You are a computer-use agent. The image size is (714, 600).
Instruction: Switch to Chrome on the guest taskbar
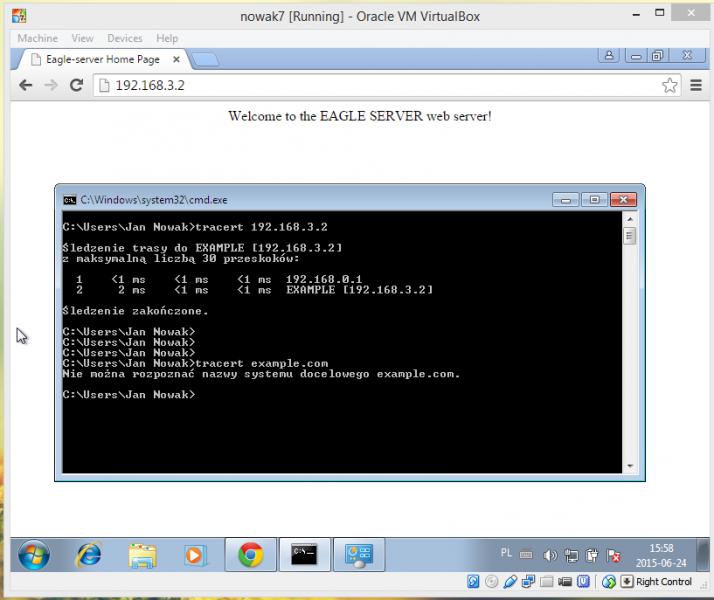(x=250, y=555)
